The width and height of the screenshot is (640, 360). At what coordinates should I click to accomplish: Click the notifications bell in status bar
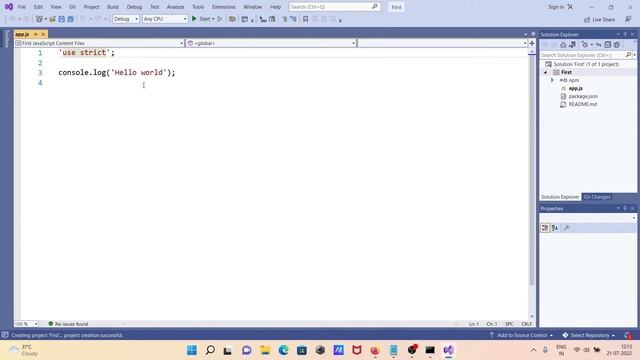pyautogui.click(x=628, y=335)
